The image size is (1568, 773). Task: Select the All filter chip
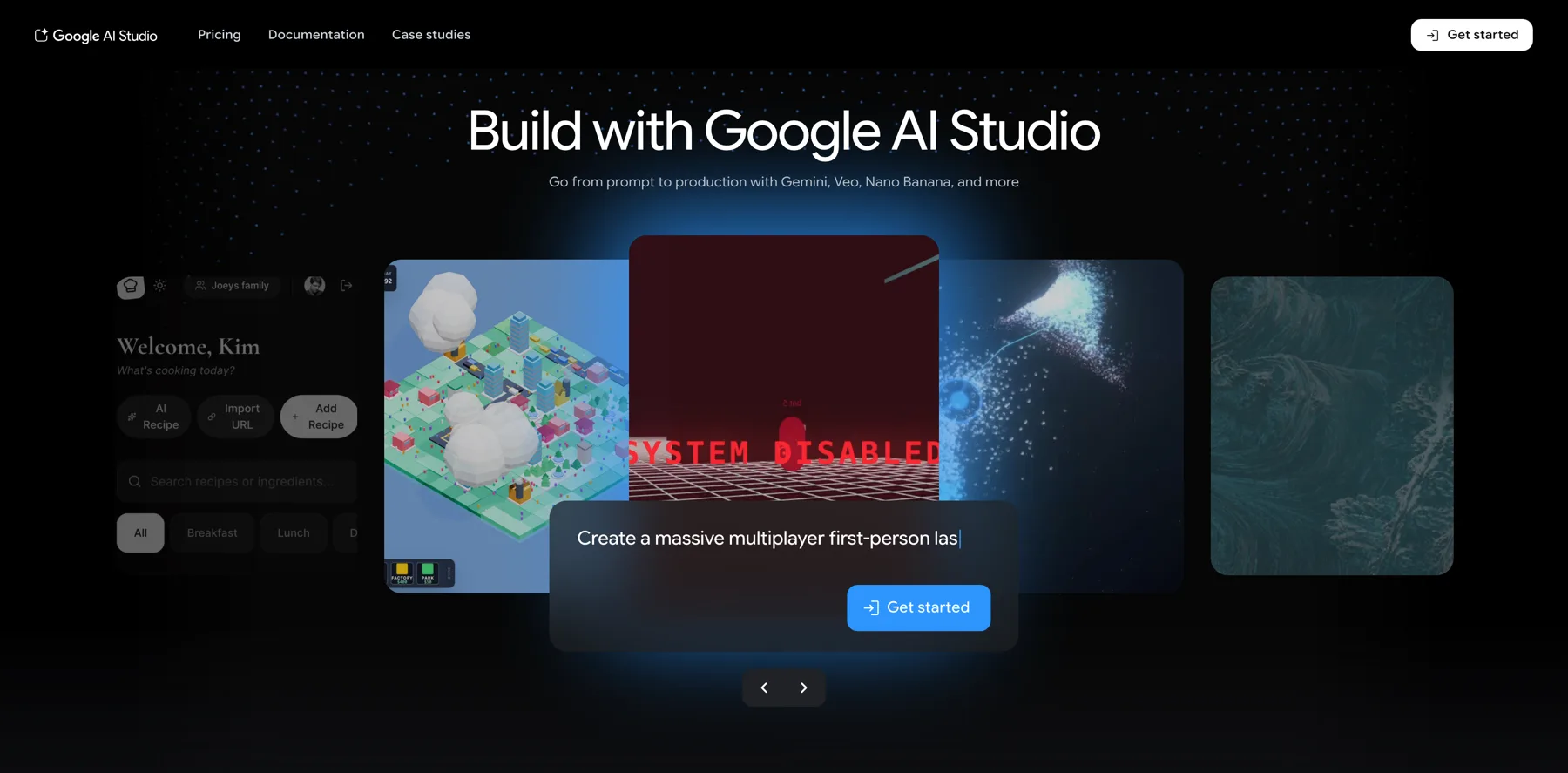140,532
